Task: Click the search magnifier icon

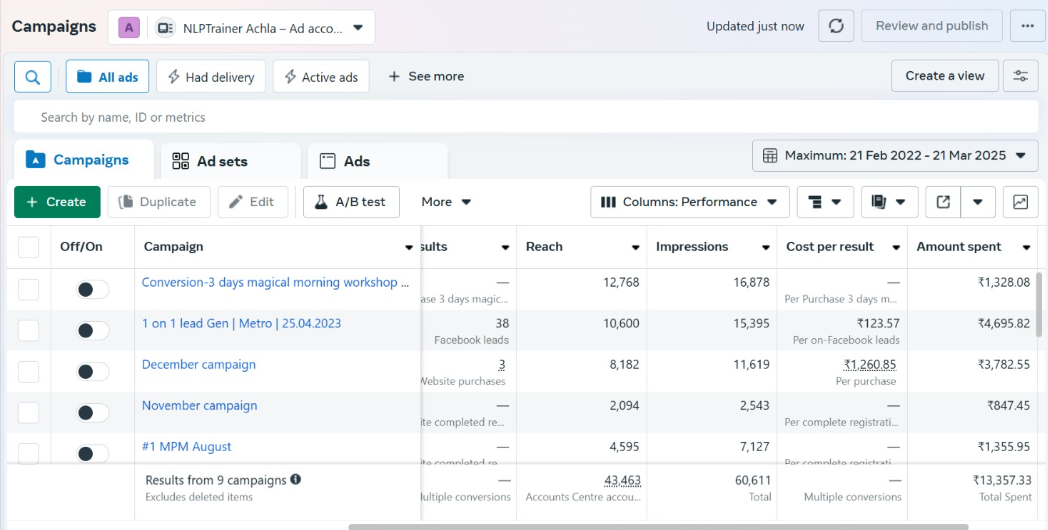Action: (x=33, y=77)
